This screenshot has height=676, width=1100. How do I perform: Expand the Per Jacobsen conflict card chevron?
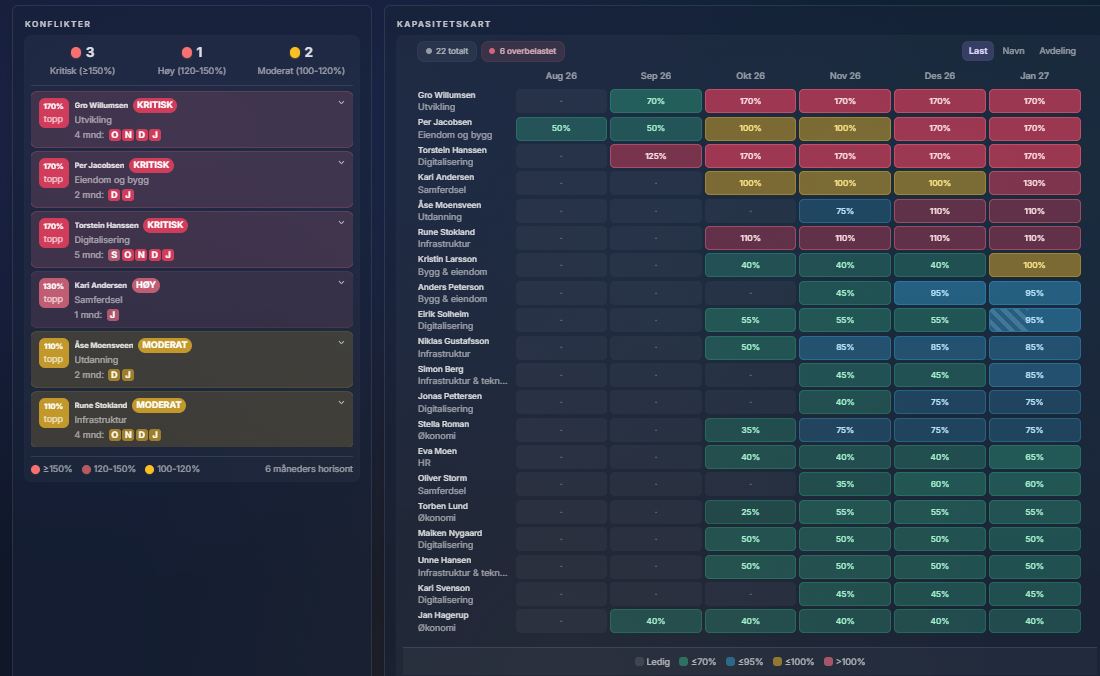342,163
